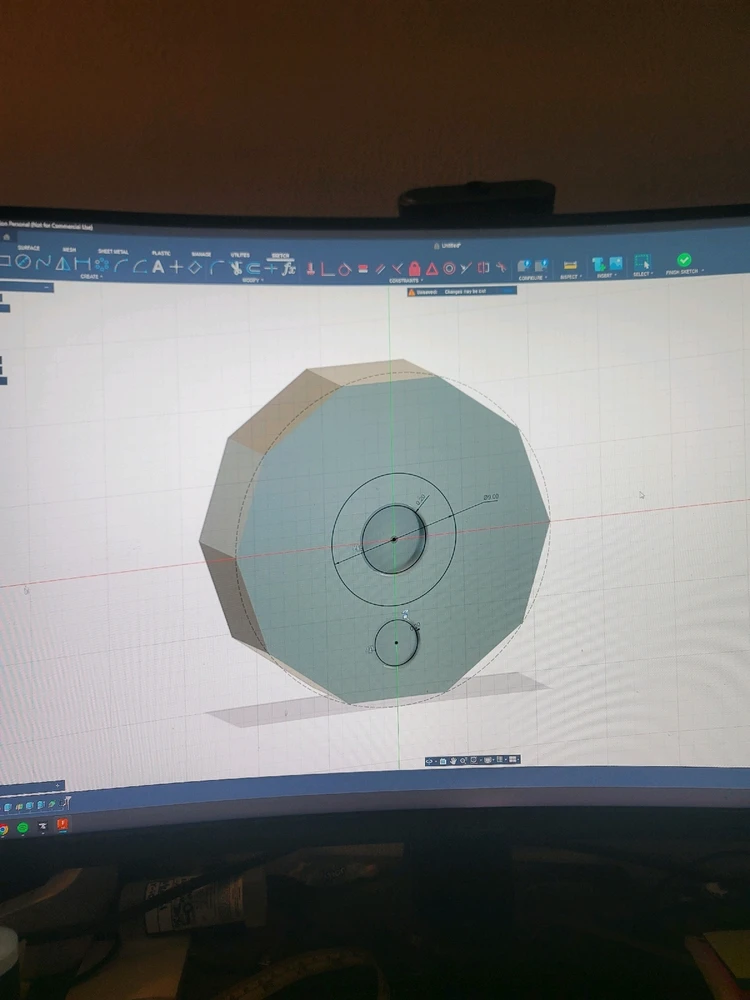Apply the Fix/Unfix lock constraint
The height and width of the screenshot is (1000, 750).
(413, 269)
